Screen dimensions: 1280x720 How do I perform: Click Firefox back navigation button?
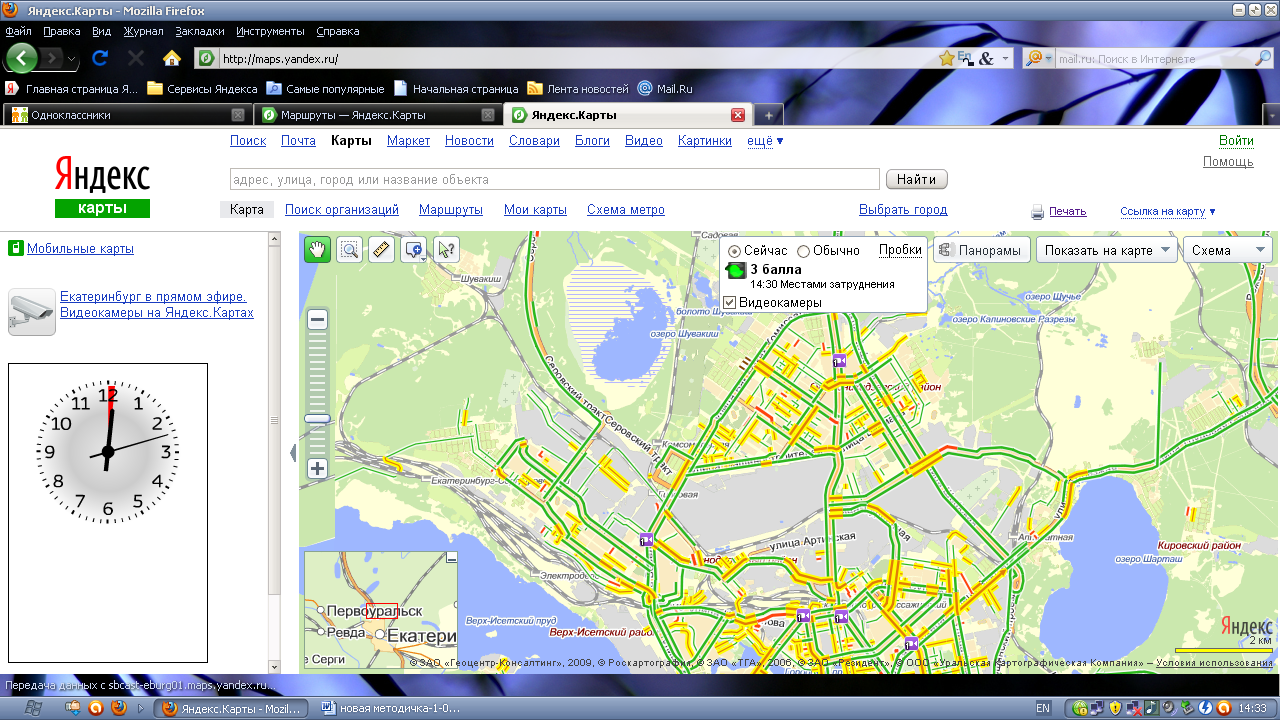(22, 58)
